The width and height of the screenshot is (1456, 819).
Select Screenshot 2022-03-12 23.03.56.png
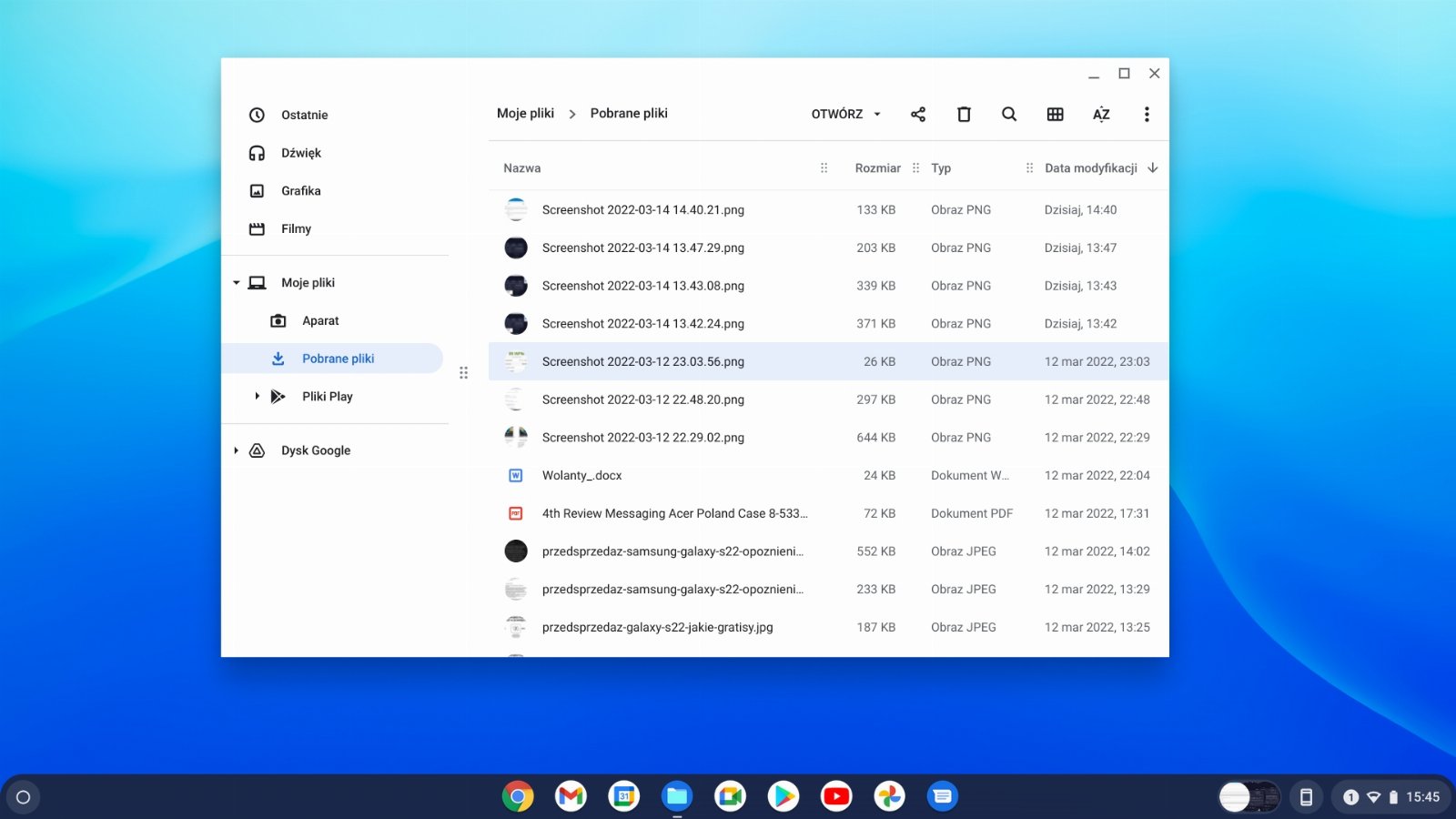point(828,361)
